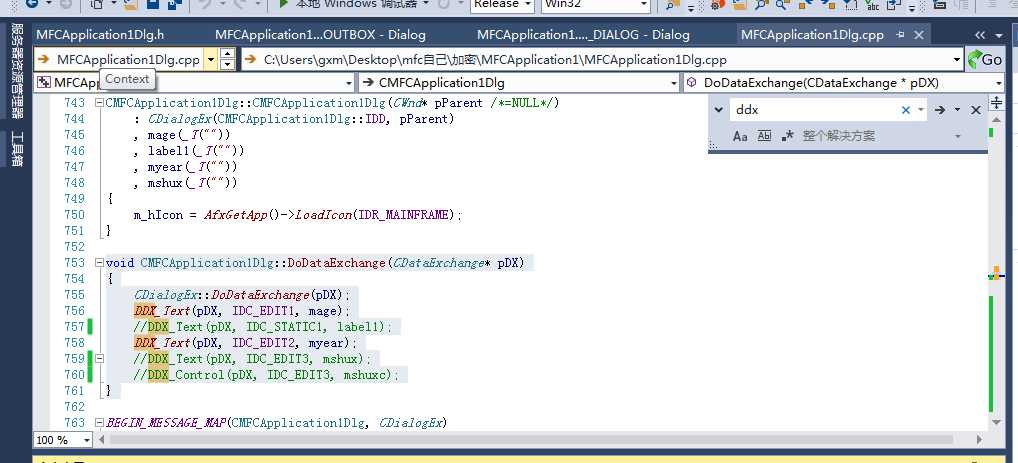
Task: Click m_hIcon = AfxGetApp() line
Action: pyautogui.click(x=298, y=215)
